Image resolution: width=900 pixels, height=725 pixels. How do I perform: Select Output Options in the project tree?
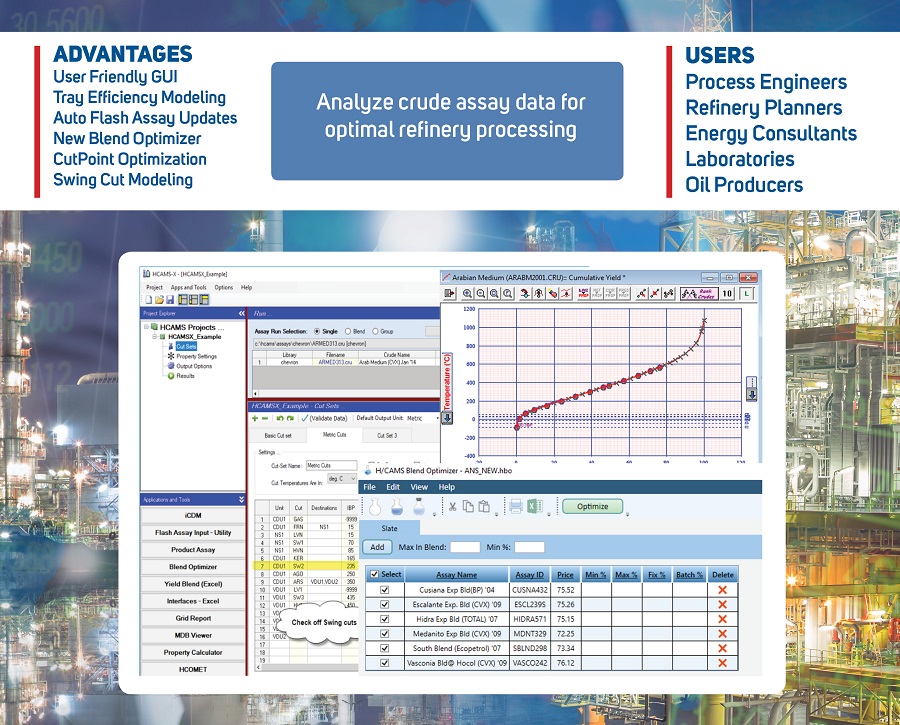pyautogui.click(x=194, y=366)
